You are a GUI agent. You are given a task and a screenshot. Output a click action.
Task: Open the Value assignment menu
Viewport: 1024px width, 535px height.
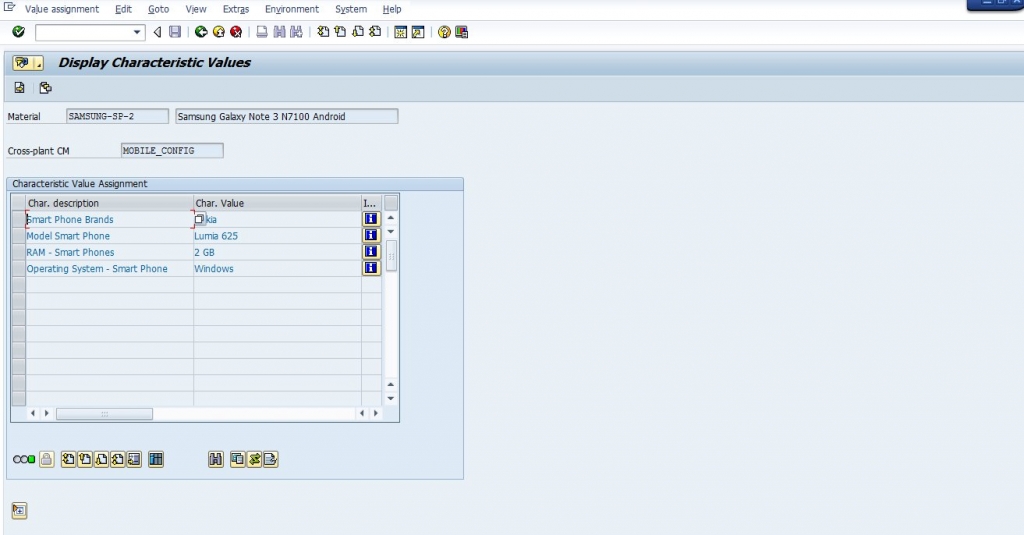point(62,9)
